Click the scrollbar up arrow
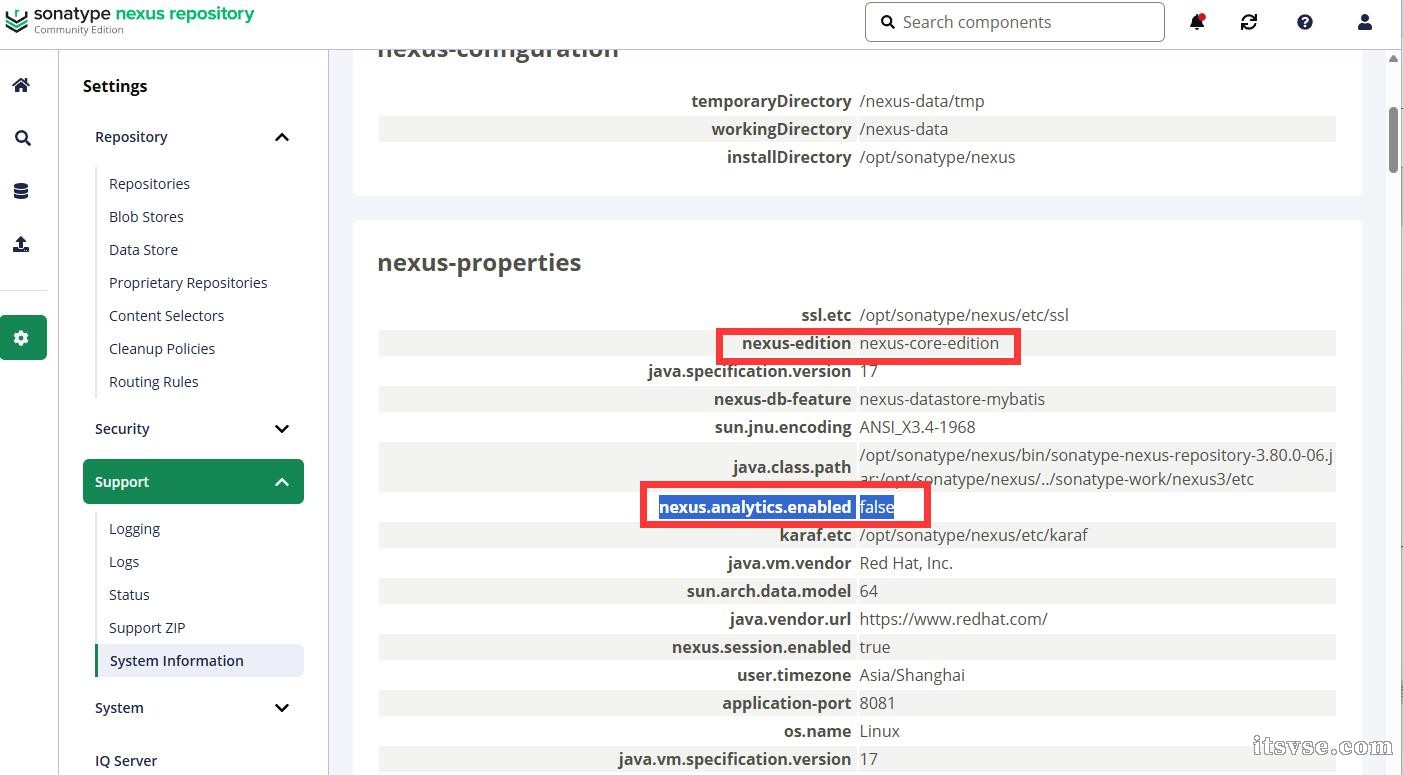Screen dimensions: 1403x775 pyautogui.click(x=1394, y=59)
